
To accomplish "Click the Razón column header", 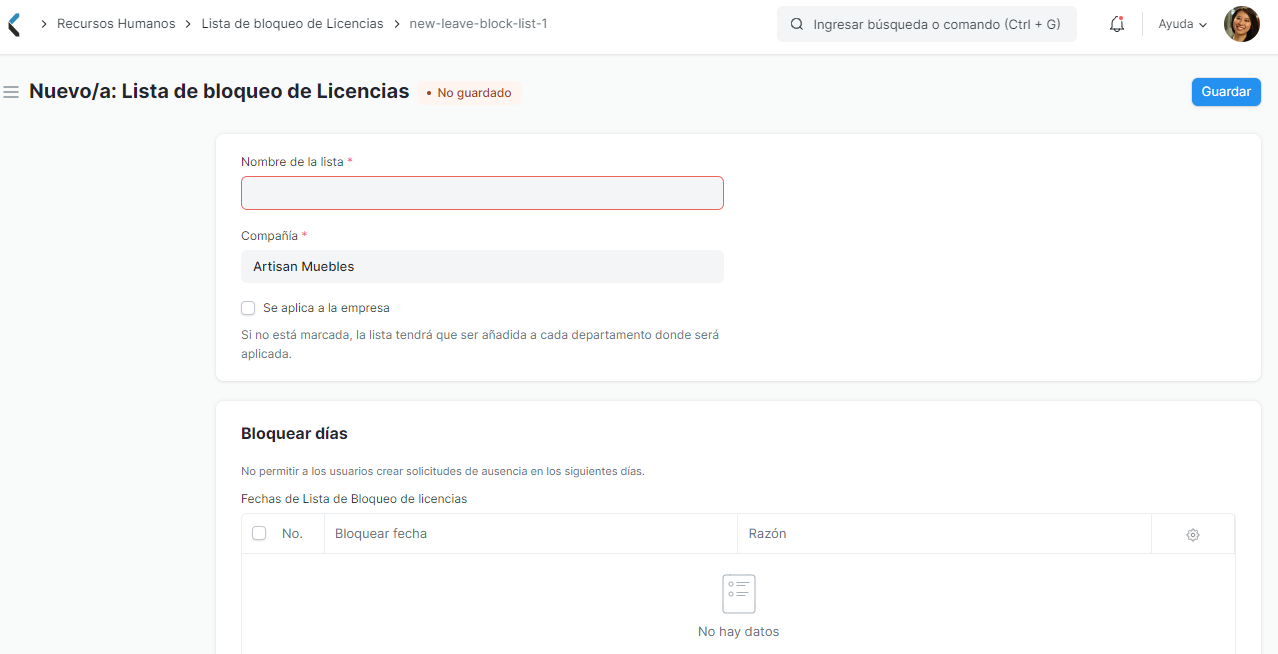I will coord(768,533).
